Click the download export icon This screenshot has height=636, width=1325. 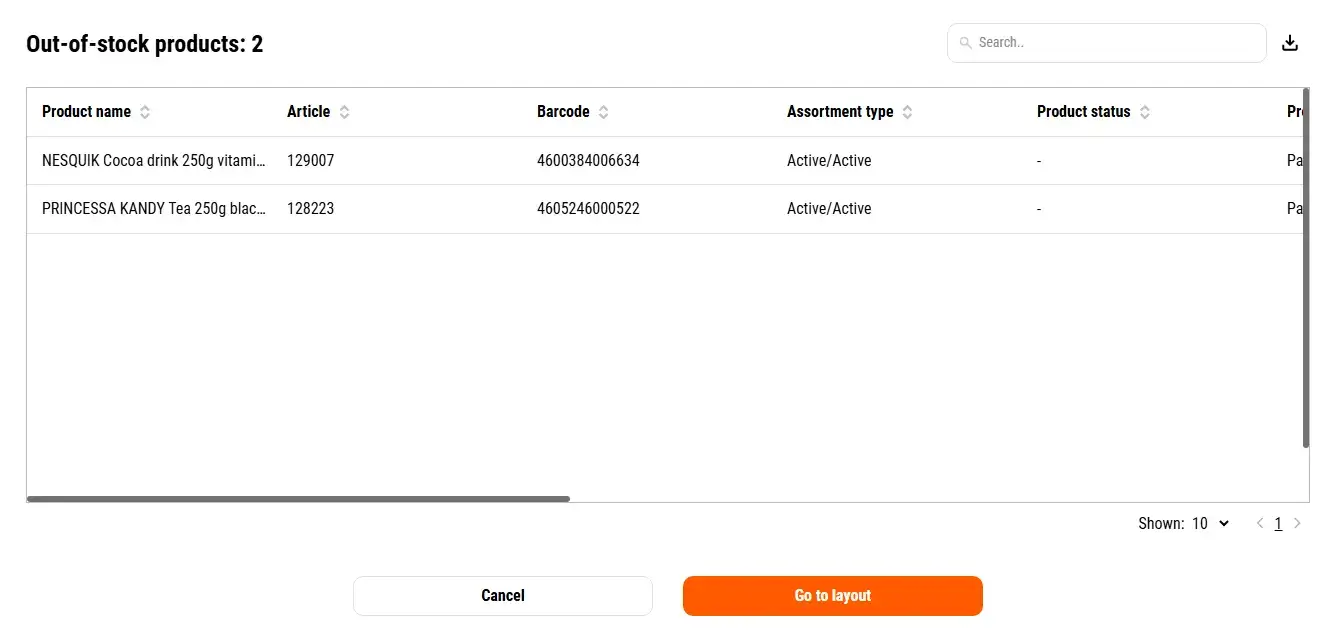coord(1290,43)
